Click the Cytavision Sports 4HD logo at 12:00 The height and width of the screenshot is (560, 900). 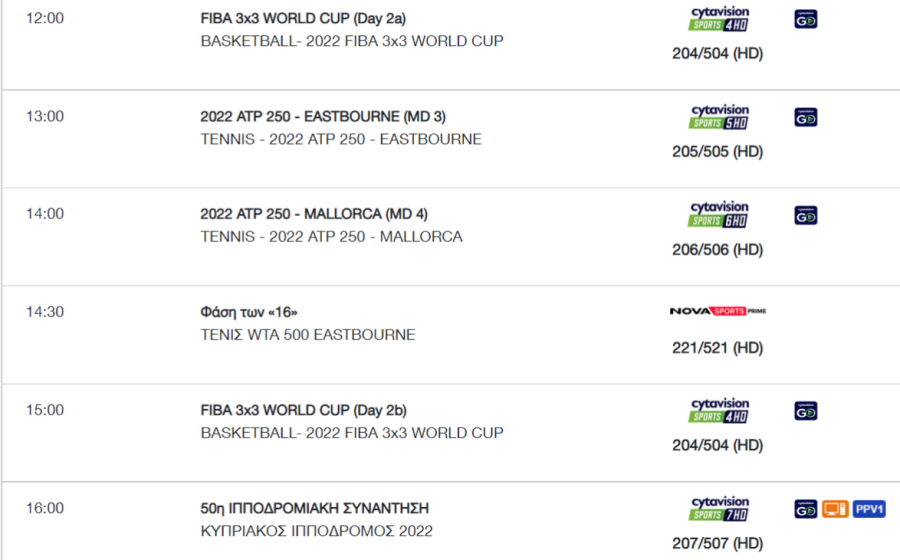coord(719,19)
